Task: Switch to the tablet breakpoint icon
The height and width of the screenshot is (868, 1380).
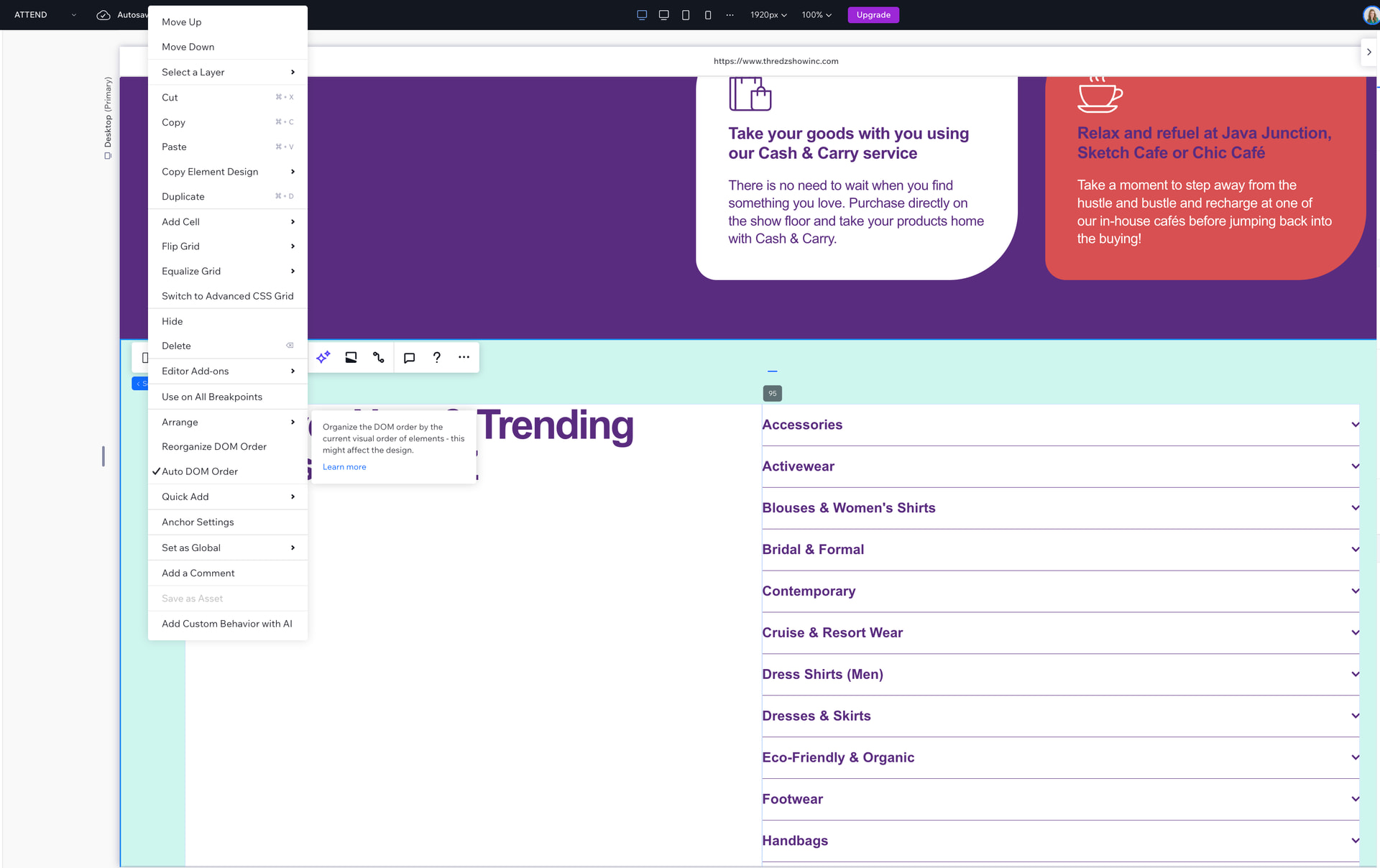Action: [x=686, y=15]
